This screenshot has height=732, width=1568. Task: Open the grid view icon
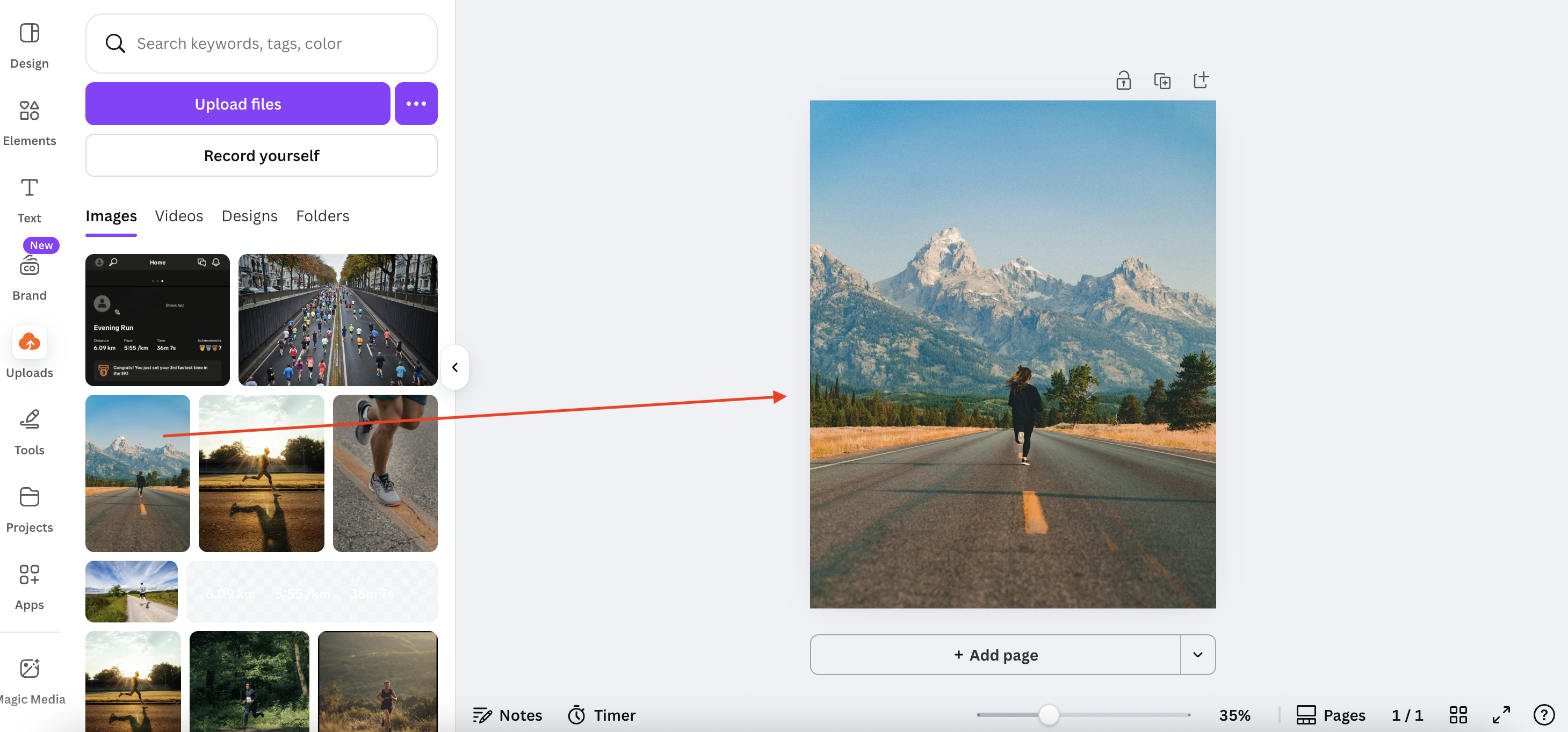1458,714
